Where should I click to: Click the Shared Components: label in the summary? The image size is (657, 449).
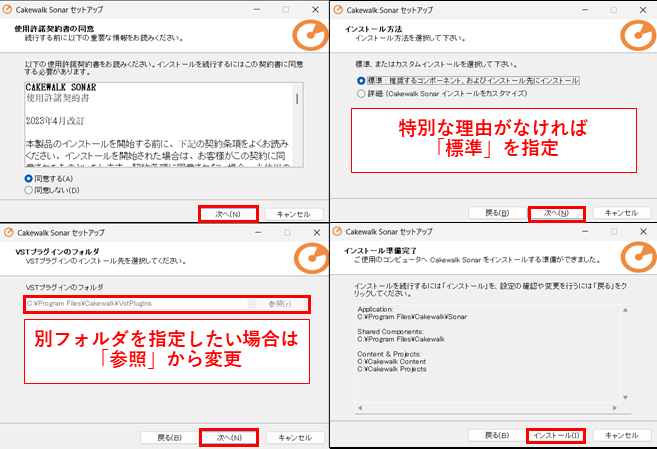(391, 332)
